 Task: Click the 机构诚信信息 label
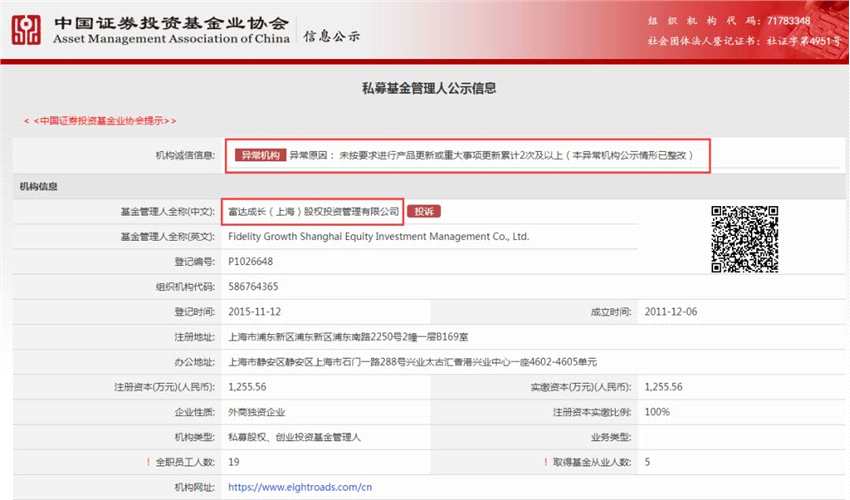pyautogui.click(x=185, y=156)
